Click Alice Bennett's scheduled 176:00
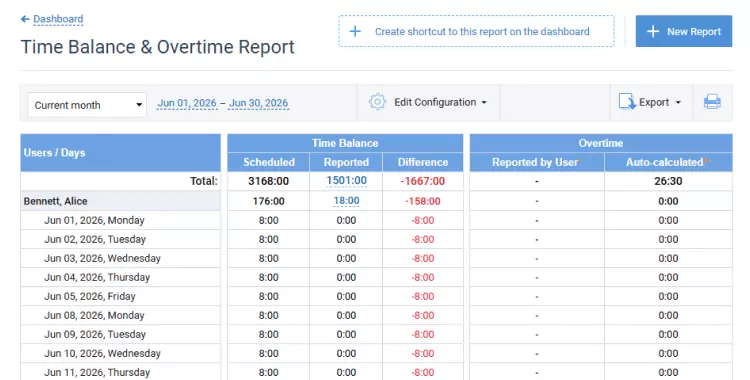 269,201
